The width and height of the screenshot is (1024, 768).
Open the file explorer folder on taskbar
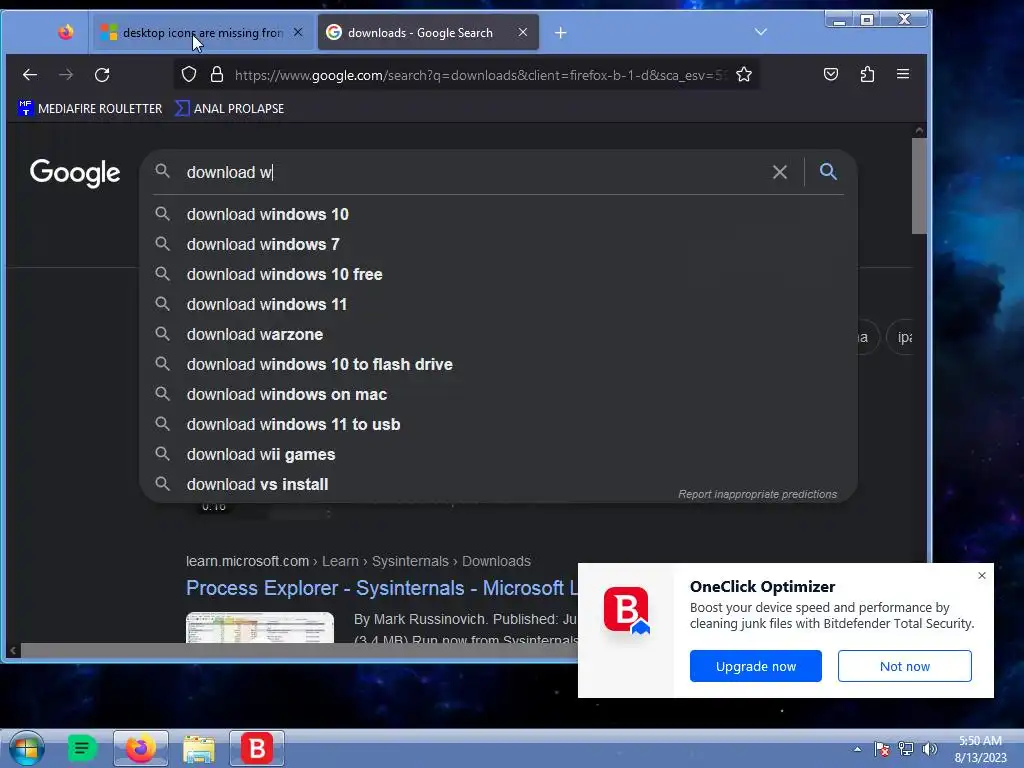[x=199, y=748]
